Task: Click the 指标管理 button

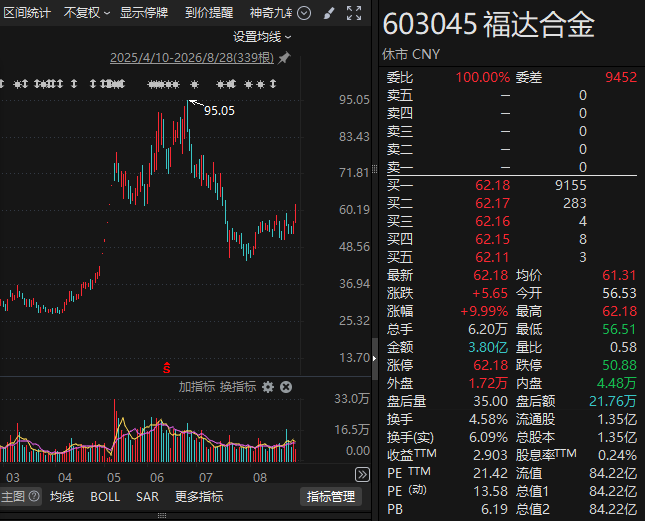Action: (331, 497)
